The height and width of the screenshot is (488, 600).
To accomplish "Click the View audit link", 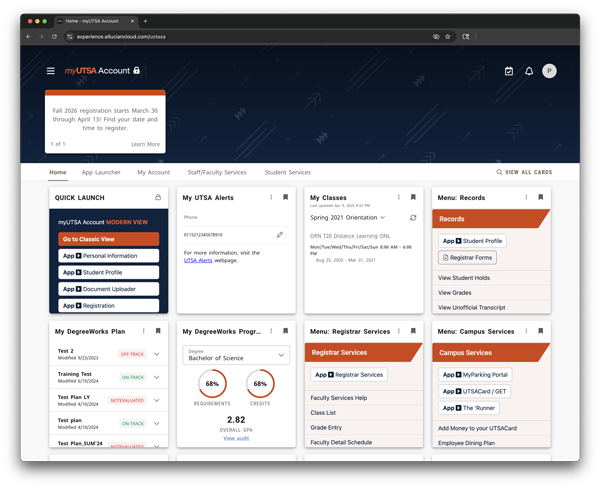I will coord(236,438).
